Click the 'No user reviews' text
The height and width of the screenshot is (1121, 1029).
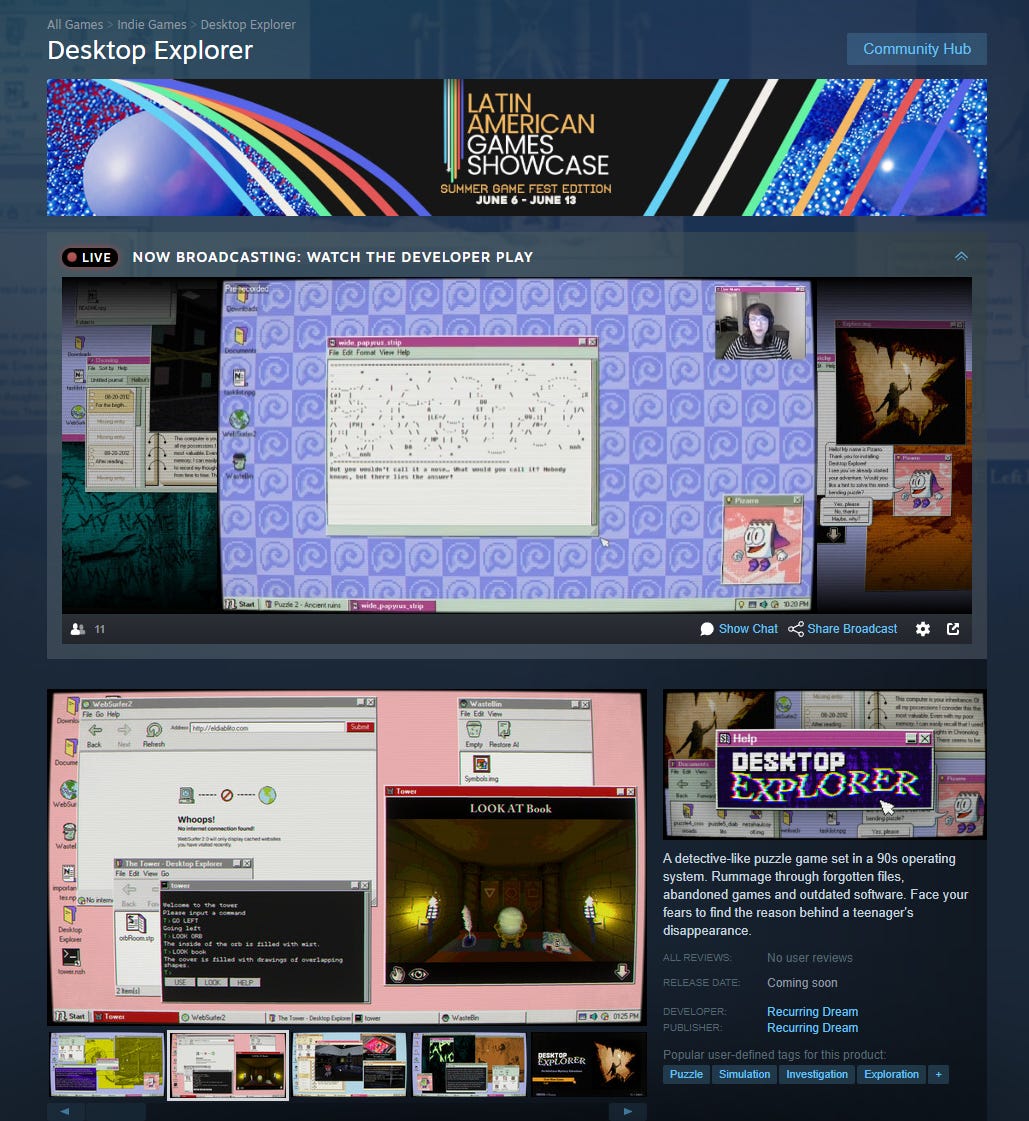coord(809,958)
